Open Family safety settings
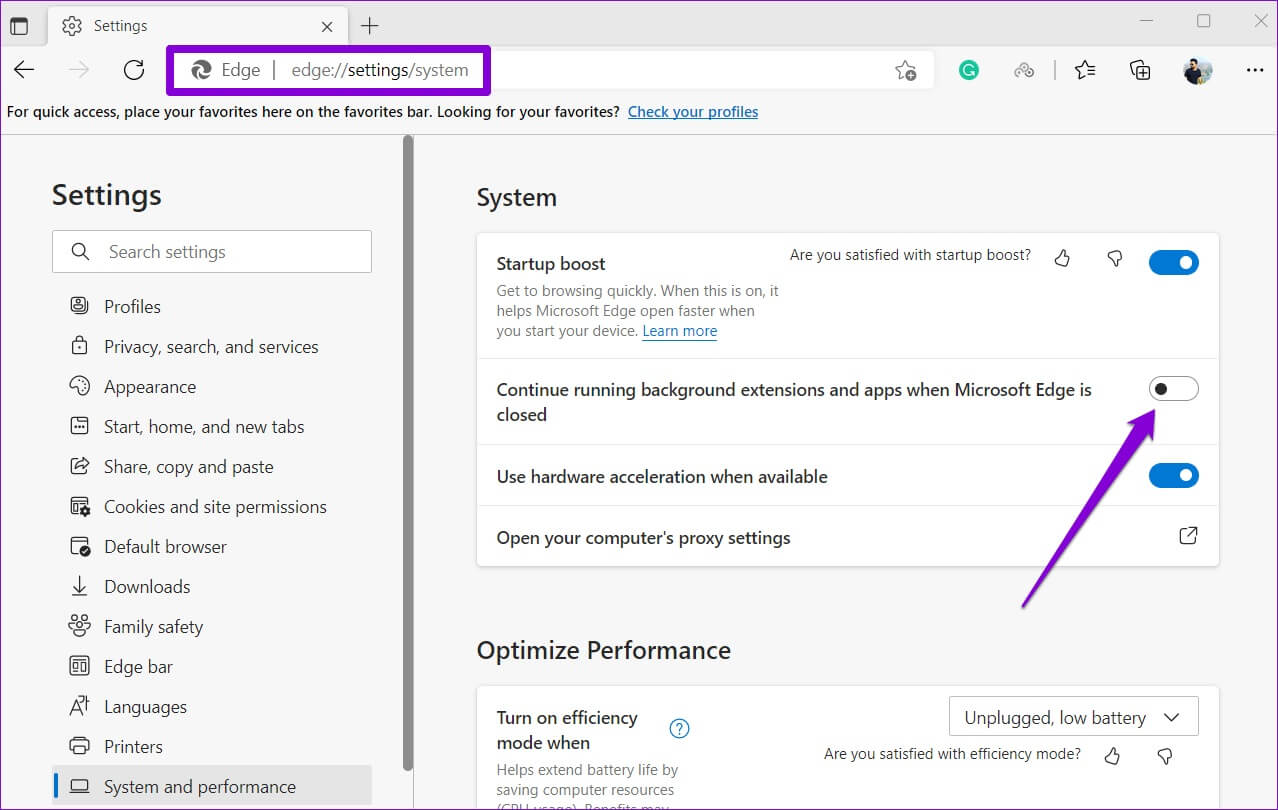Viewport: 1278px width, 810px height. 212,626
